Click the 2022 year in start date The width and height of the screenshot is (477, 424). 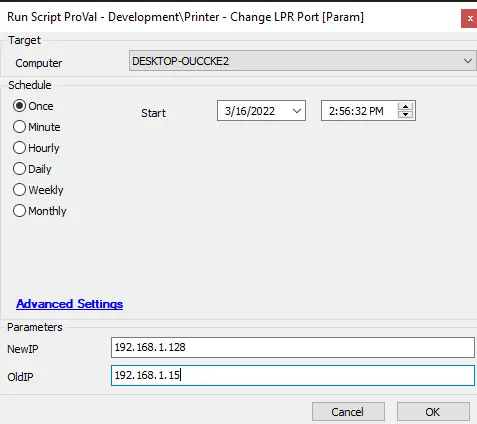[x=262, y=111]
